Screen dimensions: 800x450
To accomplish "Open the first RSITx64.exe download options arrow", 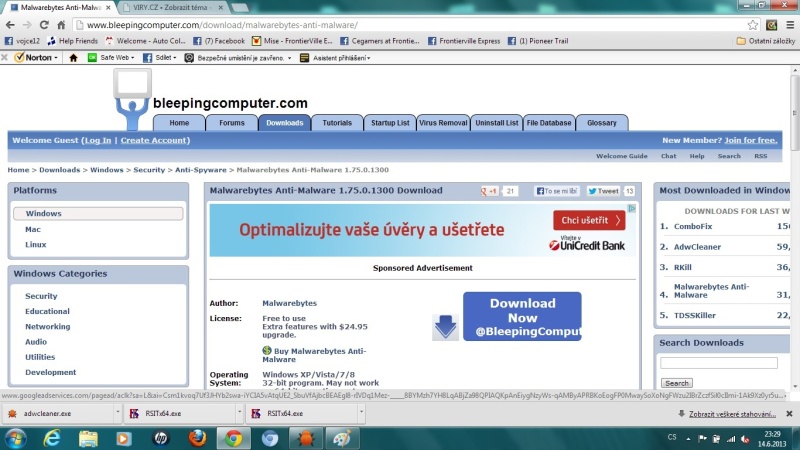I will [x=239, y=412].
